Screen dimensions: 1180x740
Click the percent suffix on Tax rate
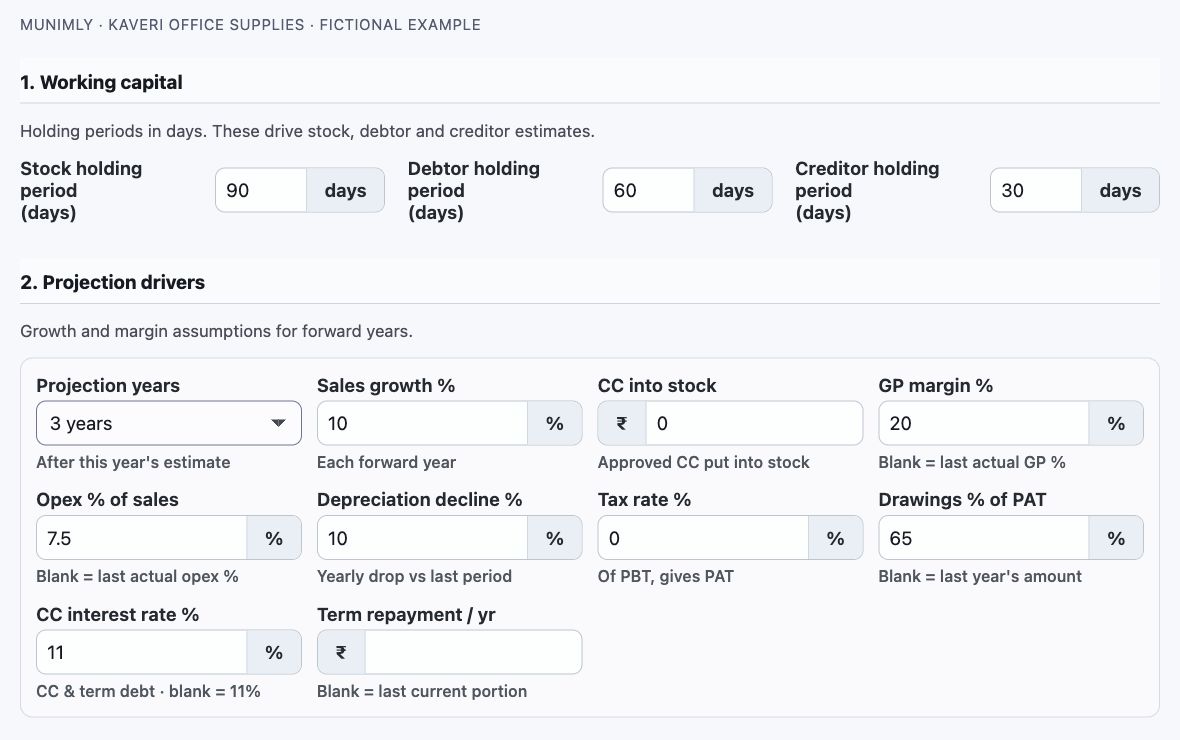[835, 538]
